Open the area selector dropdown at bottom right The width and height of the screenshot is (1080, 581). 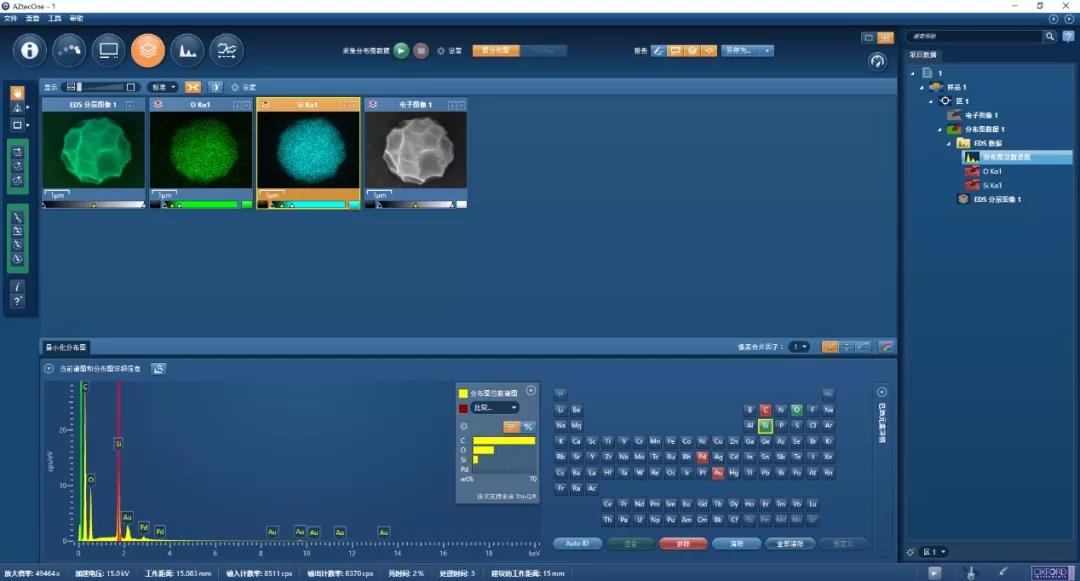tap(935, 552)
